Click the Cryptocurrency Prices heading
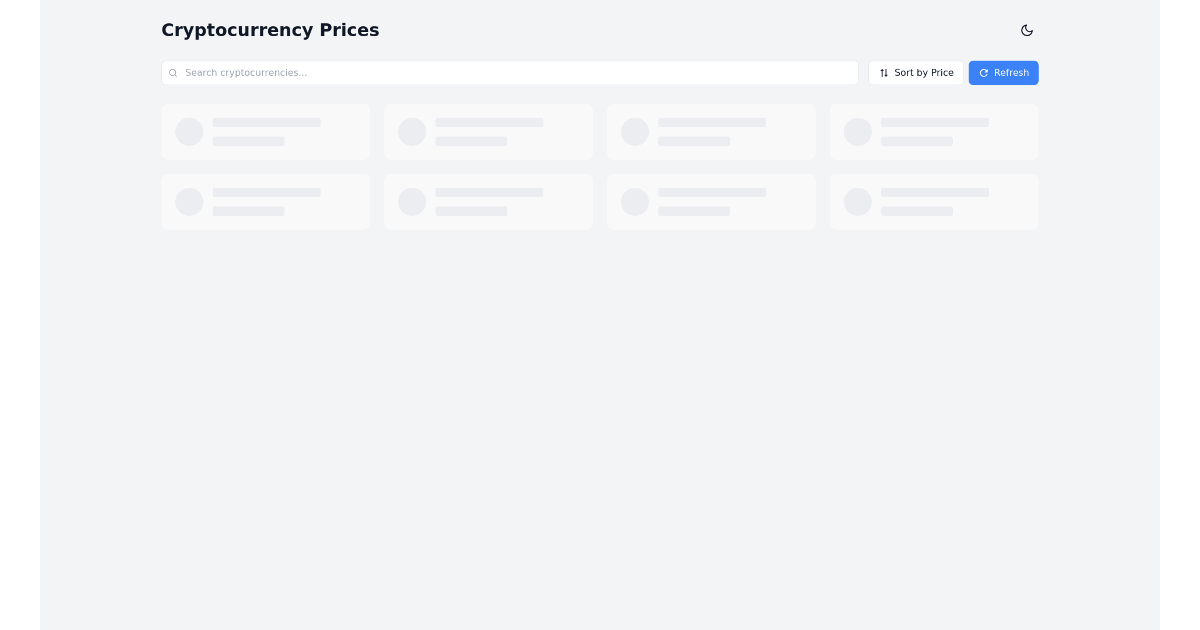The image size is (1200, 630). [x=270, y=30]
